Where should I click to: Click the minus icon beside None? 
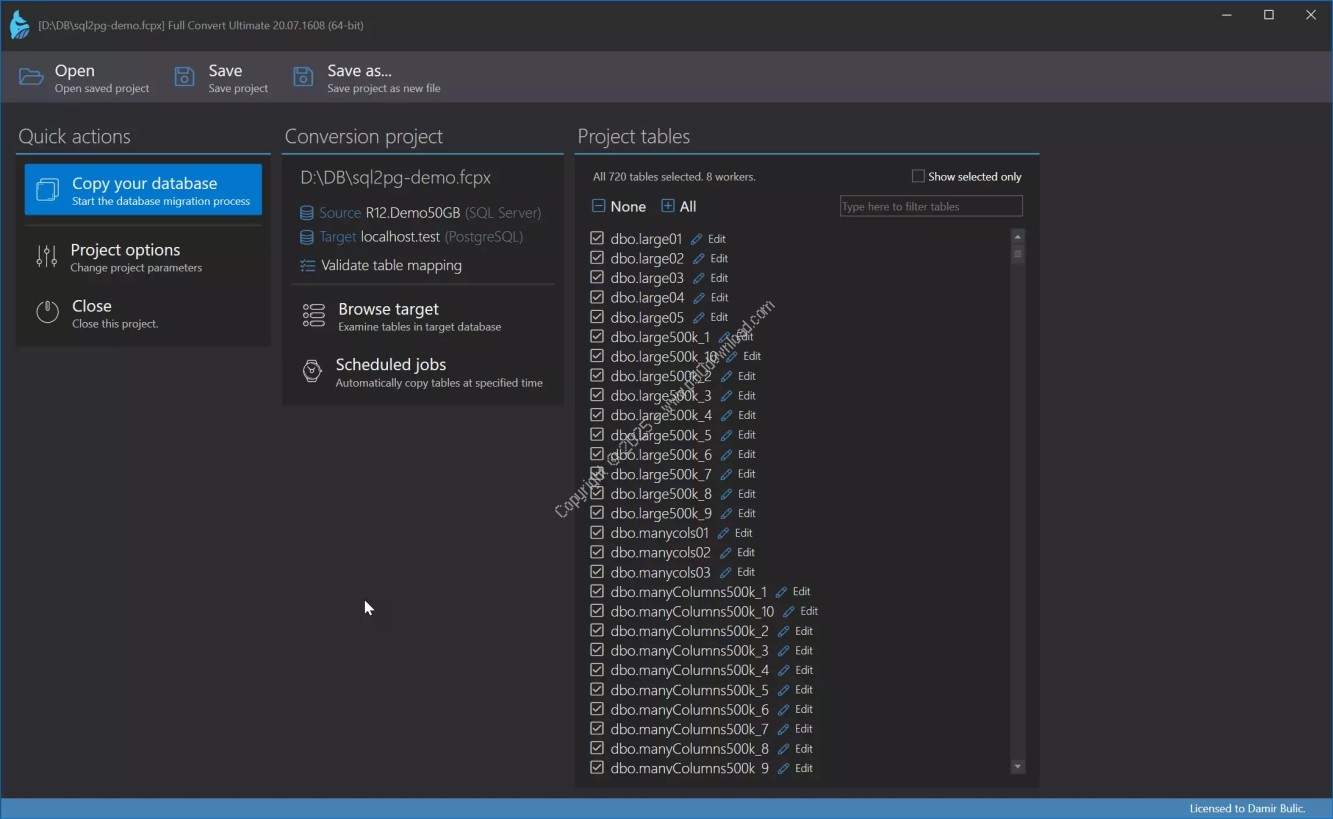click(x=598, y=206)
